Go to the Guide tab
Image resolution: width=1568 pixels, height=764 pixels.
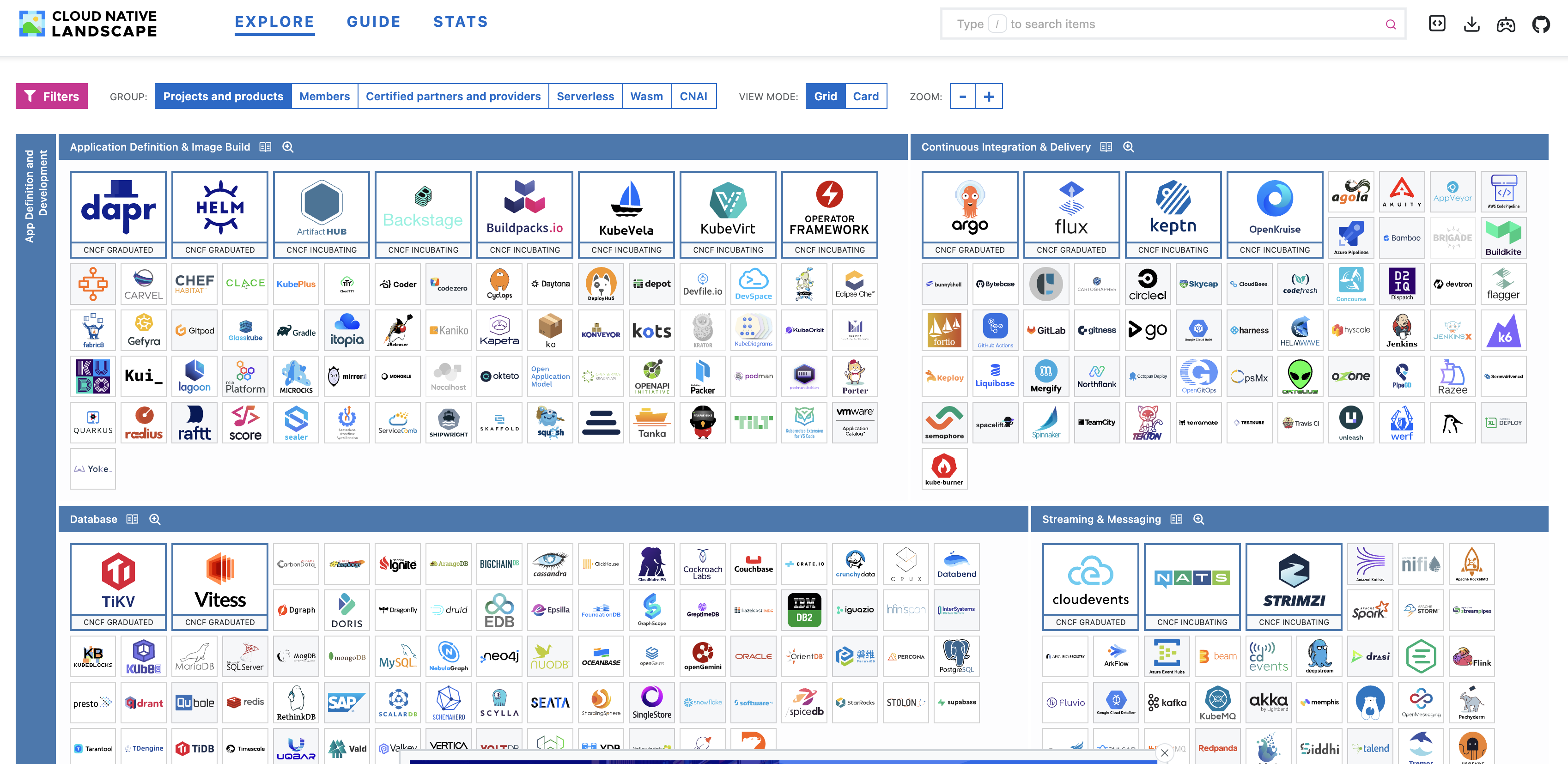click(374, 22)
